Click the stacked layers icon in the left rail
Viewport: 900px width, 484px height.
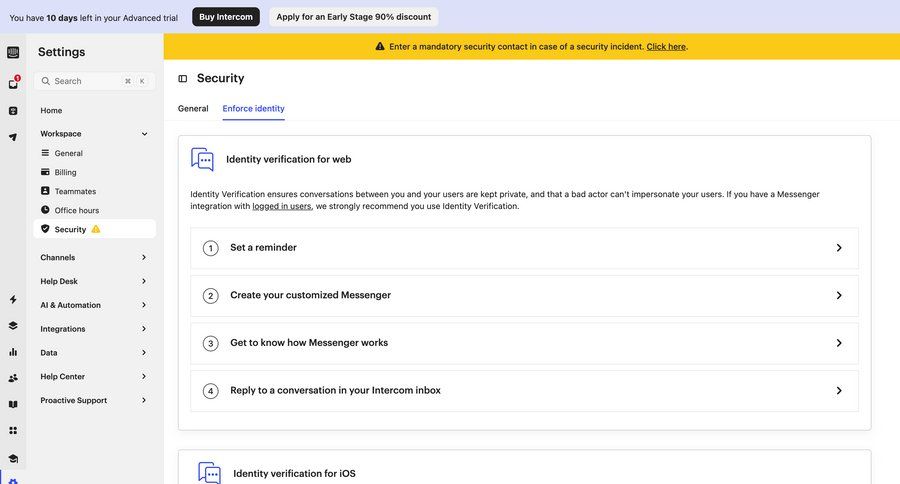coord(13,326)
